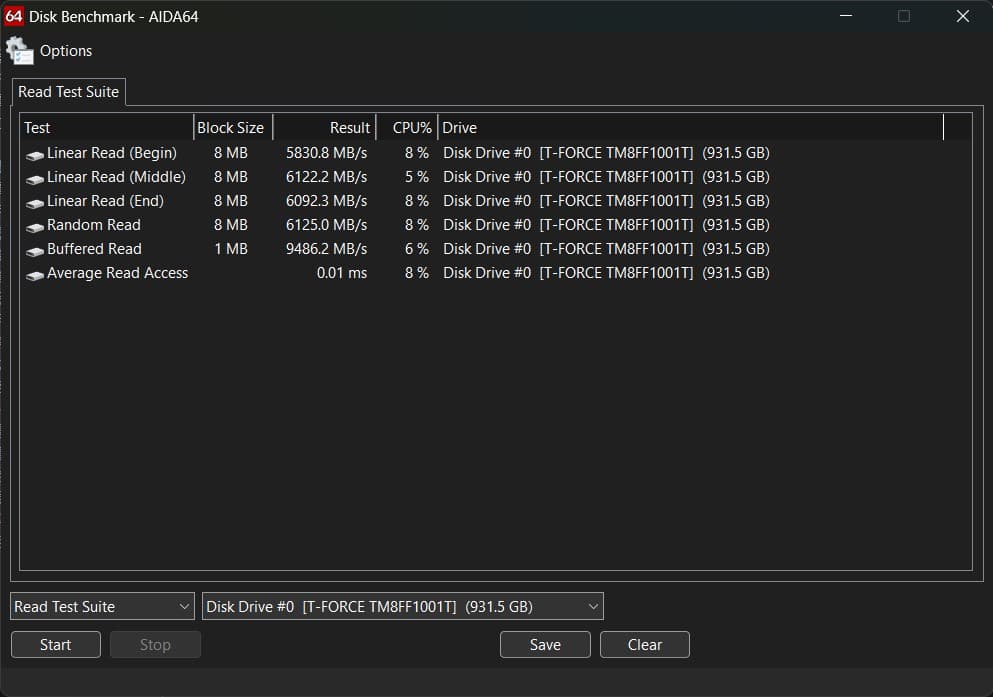Close the Disk Benchmark window
The image size is (993, 697).
click(963, 16)
